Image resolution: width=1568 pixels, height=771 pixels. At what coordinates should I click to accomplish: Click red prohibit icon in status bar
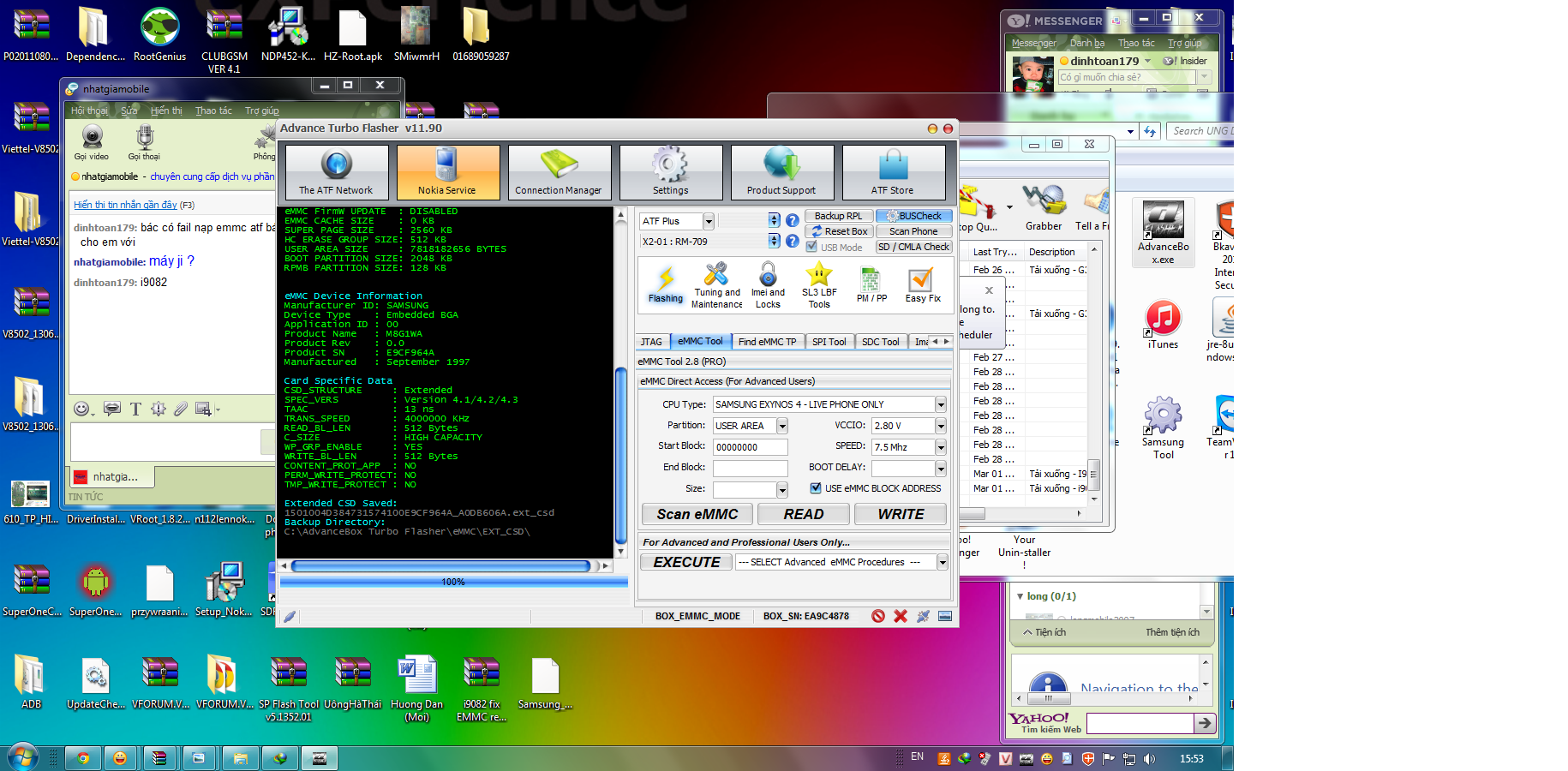click(x=878, y=616)
